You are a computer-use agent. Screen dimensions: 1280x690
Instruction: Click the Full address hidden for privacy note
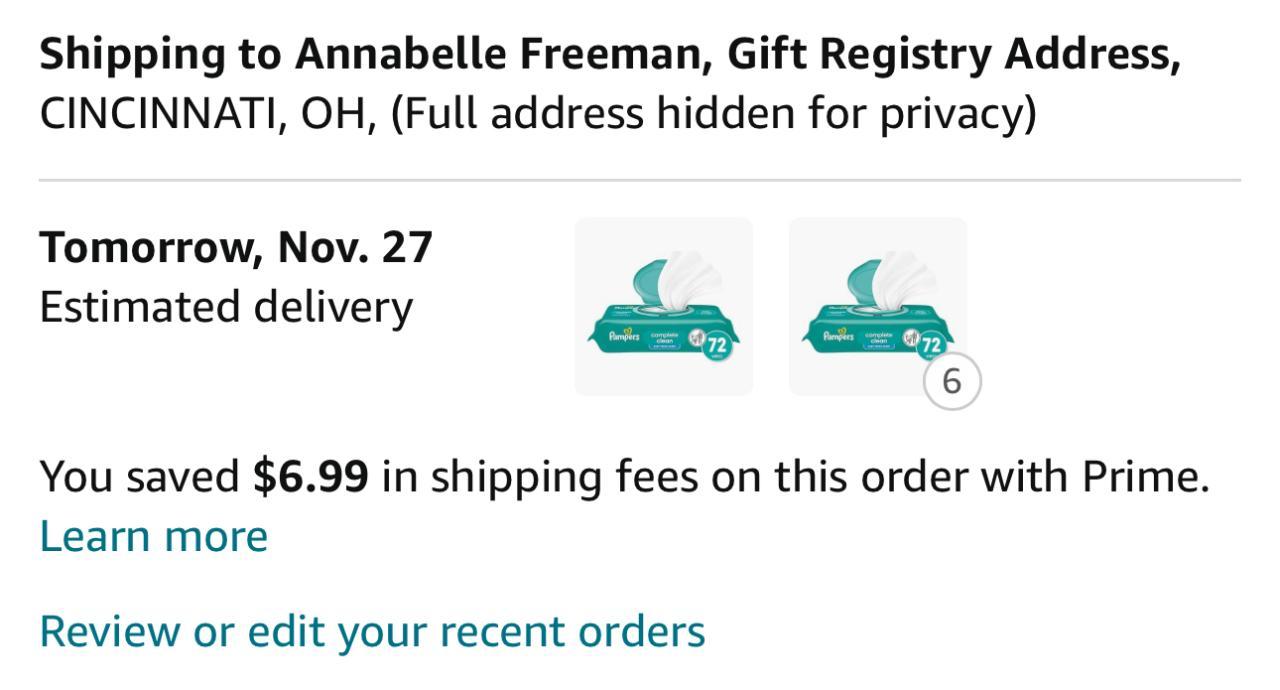coord(713,115)
